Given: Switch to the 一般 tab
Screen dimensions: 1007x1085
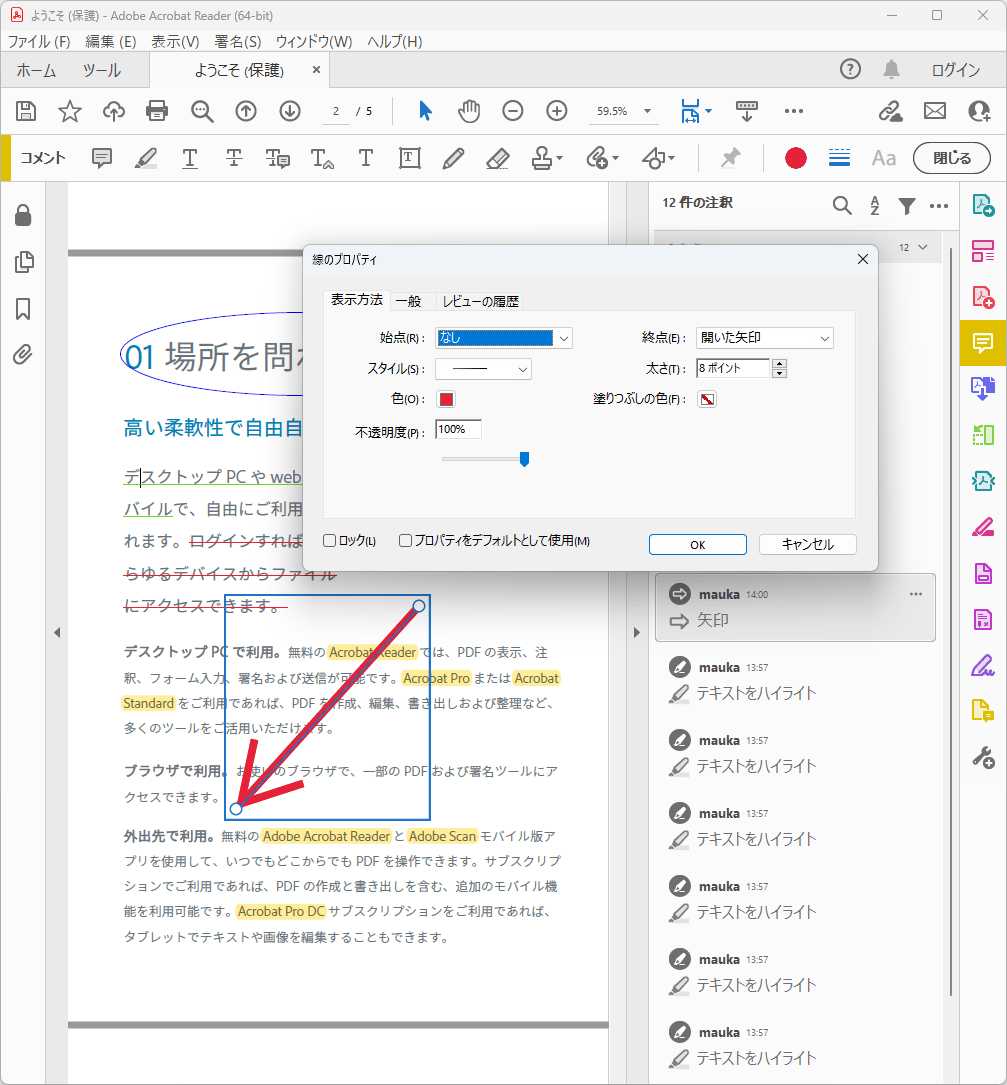Looking at the screenshot, I should pos(408,301).
